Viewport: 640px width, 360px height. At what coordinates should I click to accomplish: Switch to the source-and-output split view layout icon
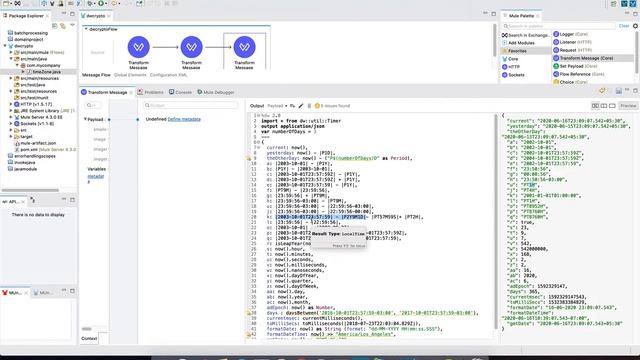pyautogui.click(x=596, y=106)
